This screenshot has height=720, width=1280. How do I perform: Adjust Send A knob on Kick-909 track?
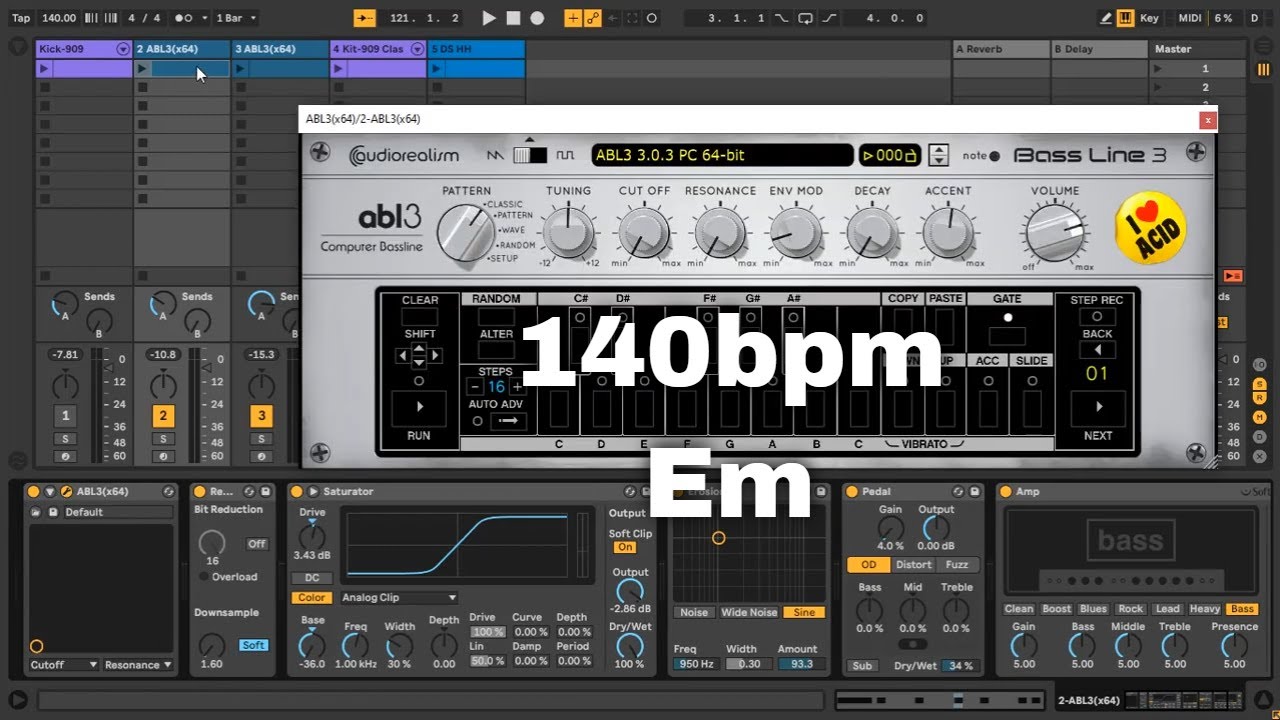tap(65, 303)
